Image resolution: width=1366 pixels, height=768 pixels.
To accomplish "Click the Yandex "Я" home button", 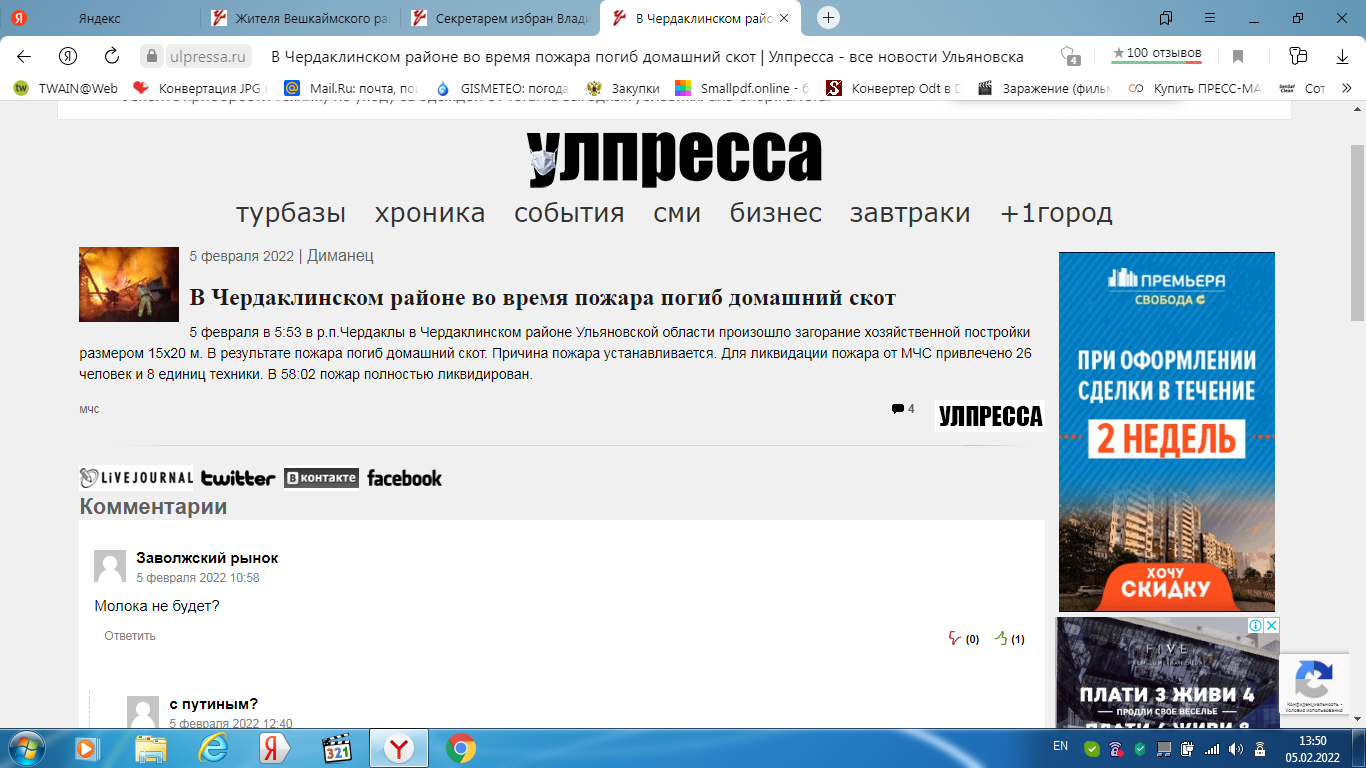I will pyautogui.click(x=68, y=56).
